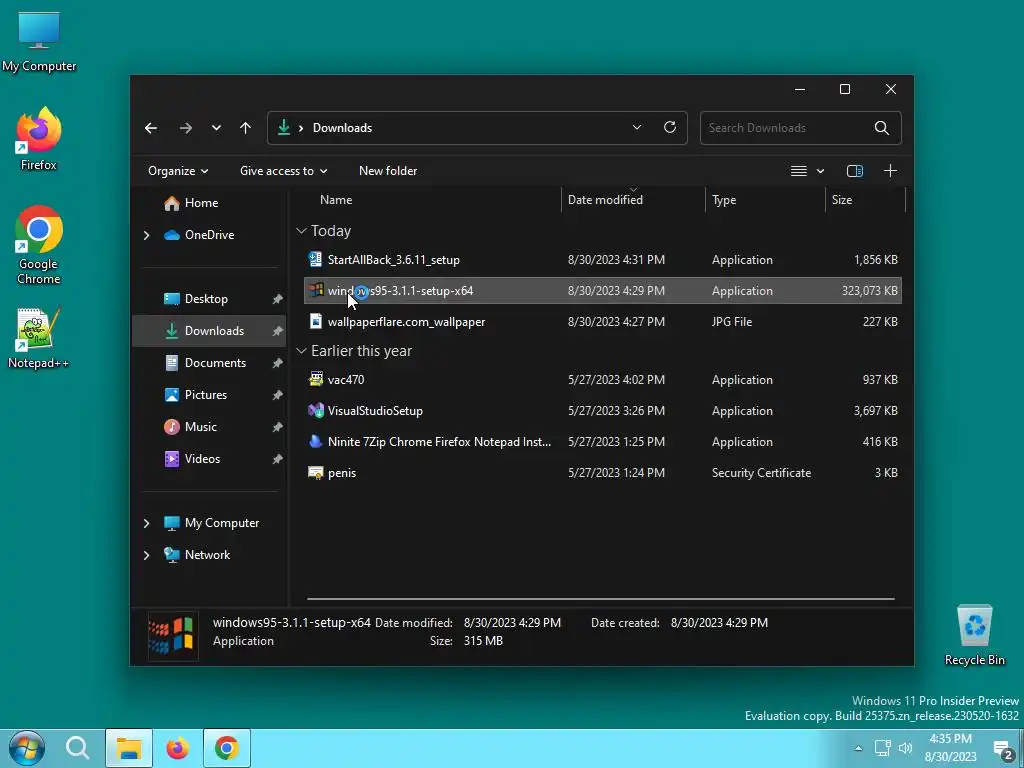Select the windows95-3.1.1-setup-x64 file

pyautogui.click(x=603, y=291)
